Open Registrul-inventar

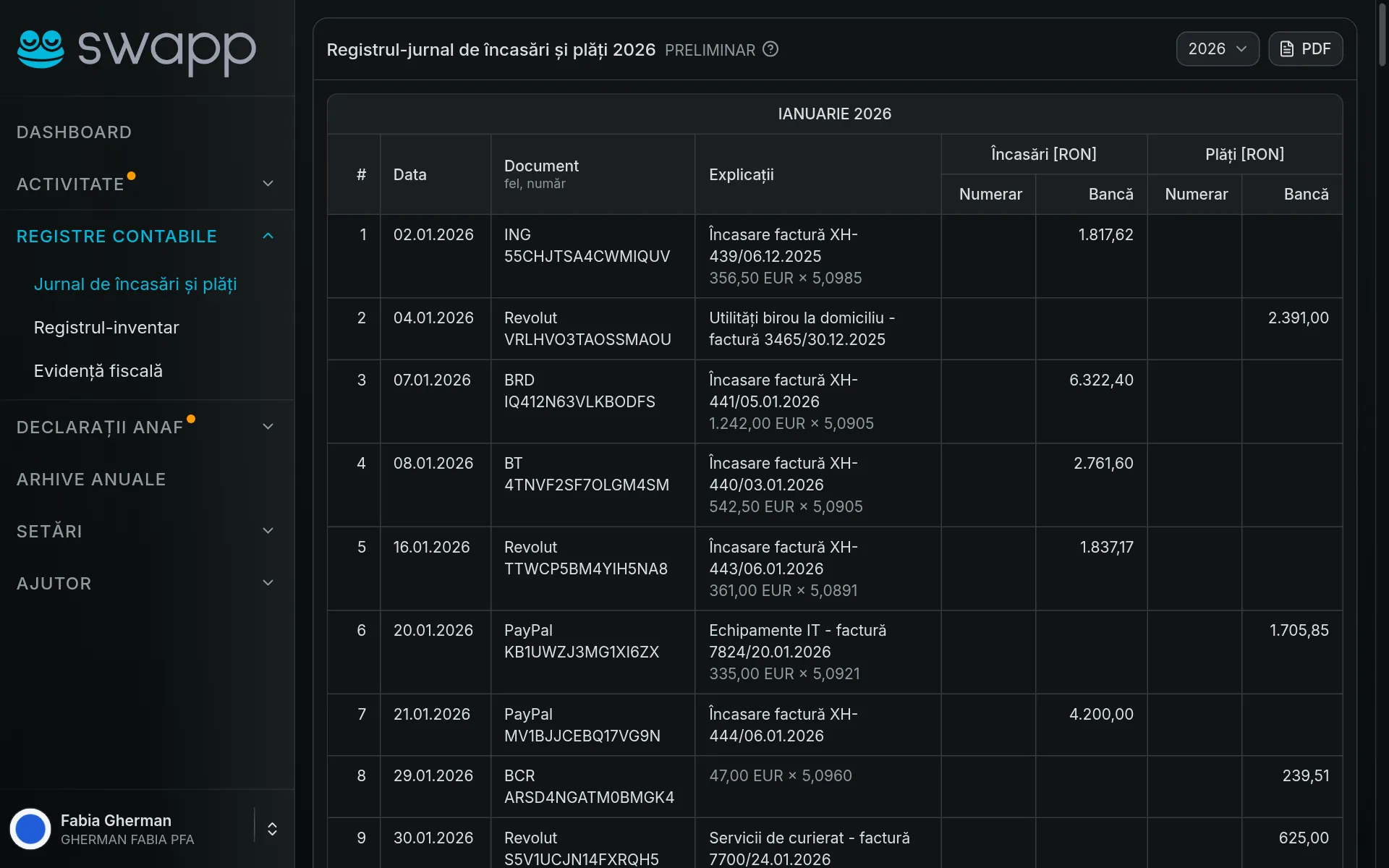[x=106, y=328]
